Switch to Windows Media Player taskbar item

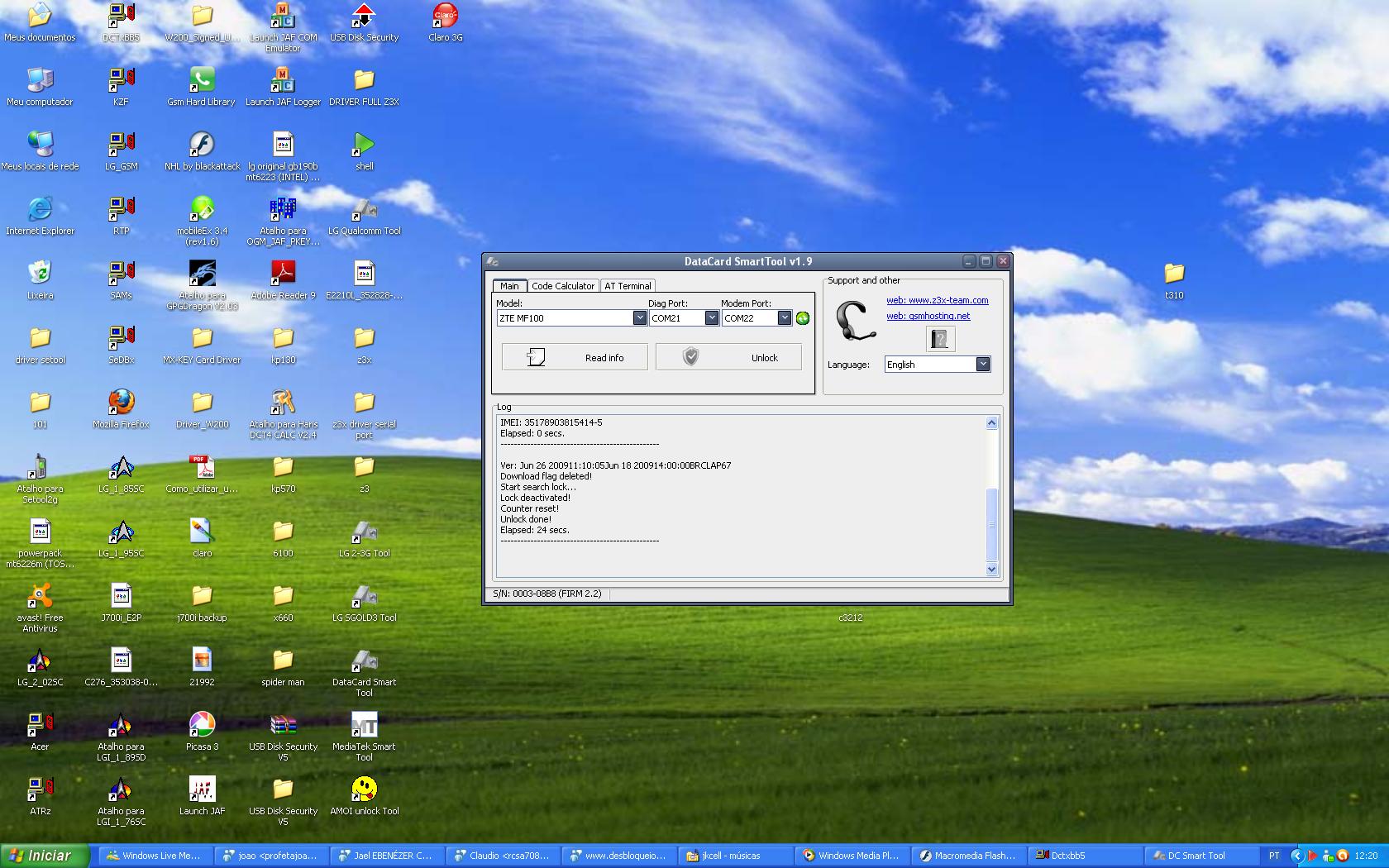pos(852,856)
